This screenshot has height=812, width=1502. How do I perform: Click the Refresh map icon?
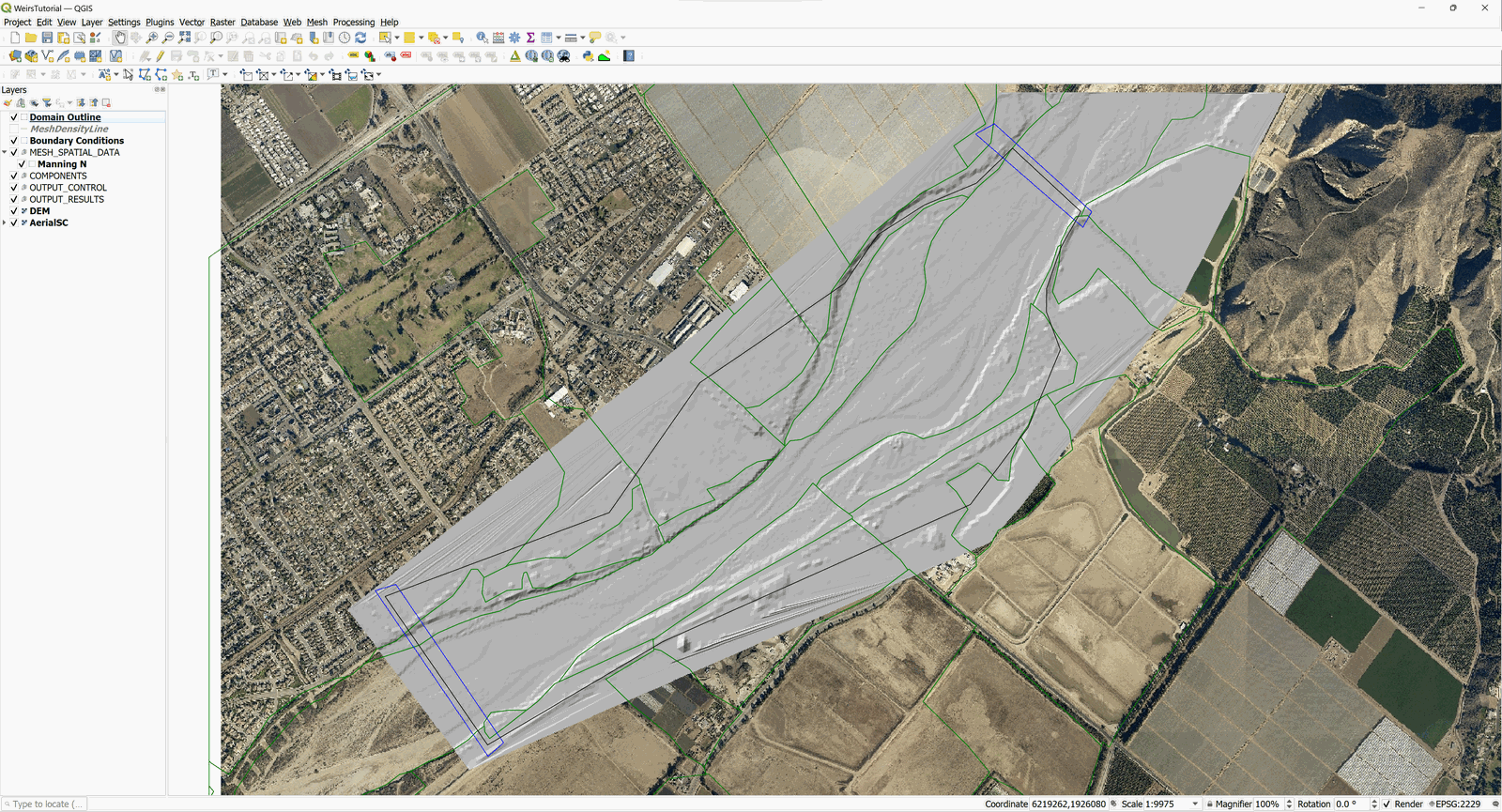click(360, 38)
